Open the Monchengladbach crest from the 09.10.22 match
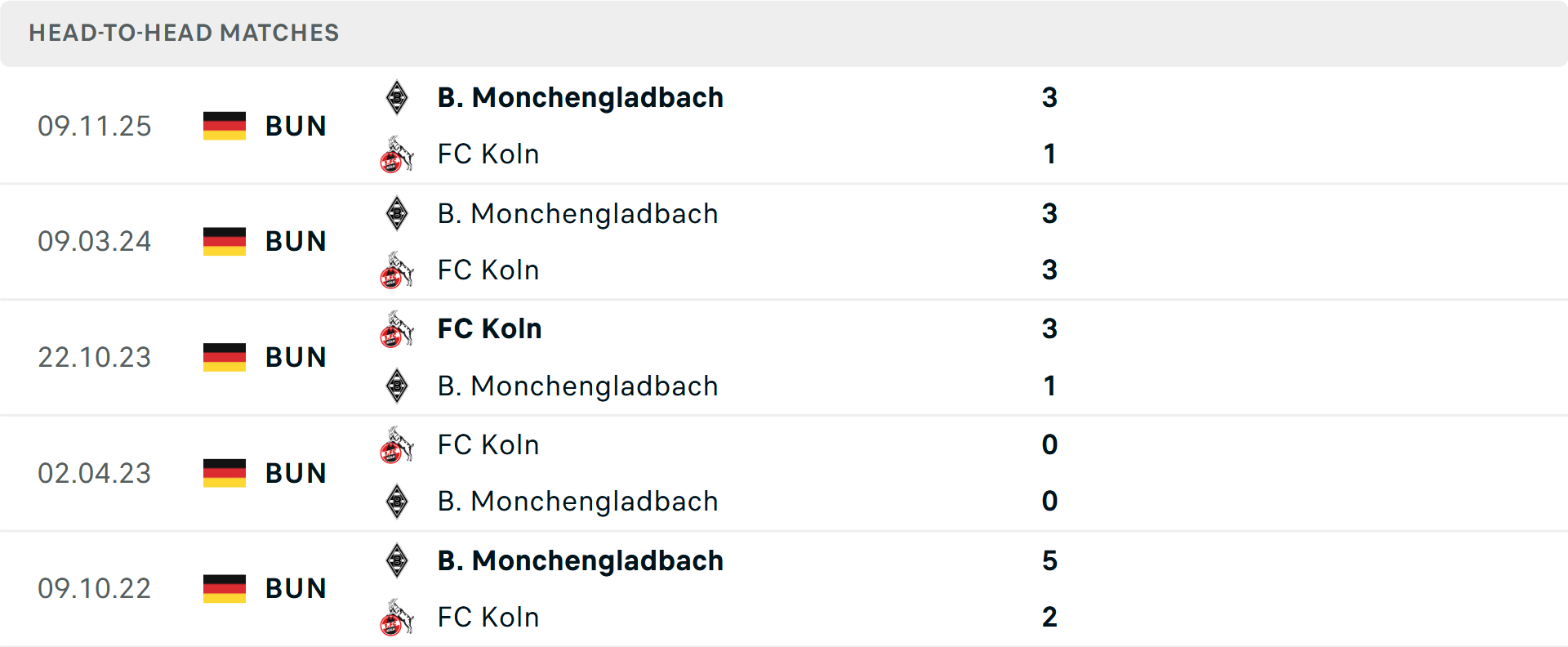The height and width of the screenshot is (647, 1568). click(x=397, y=561)
